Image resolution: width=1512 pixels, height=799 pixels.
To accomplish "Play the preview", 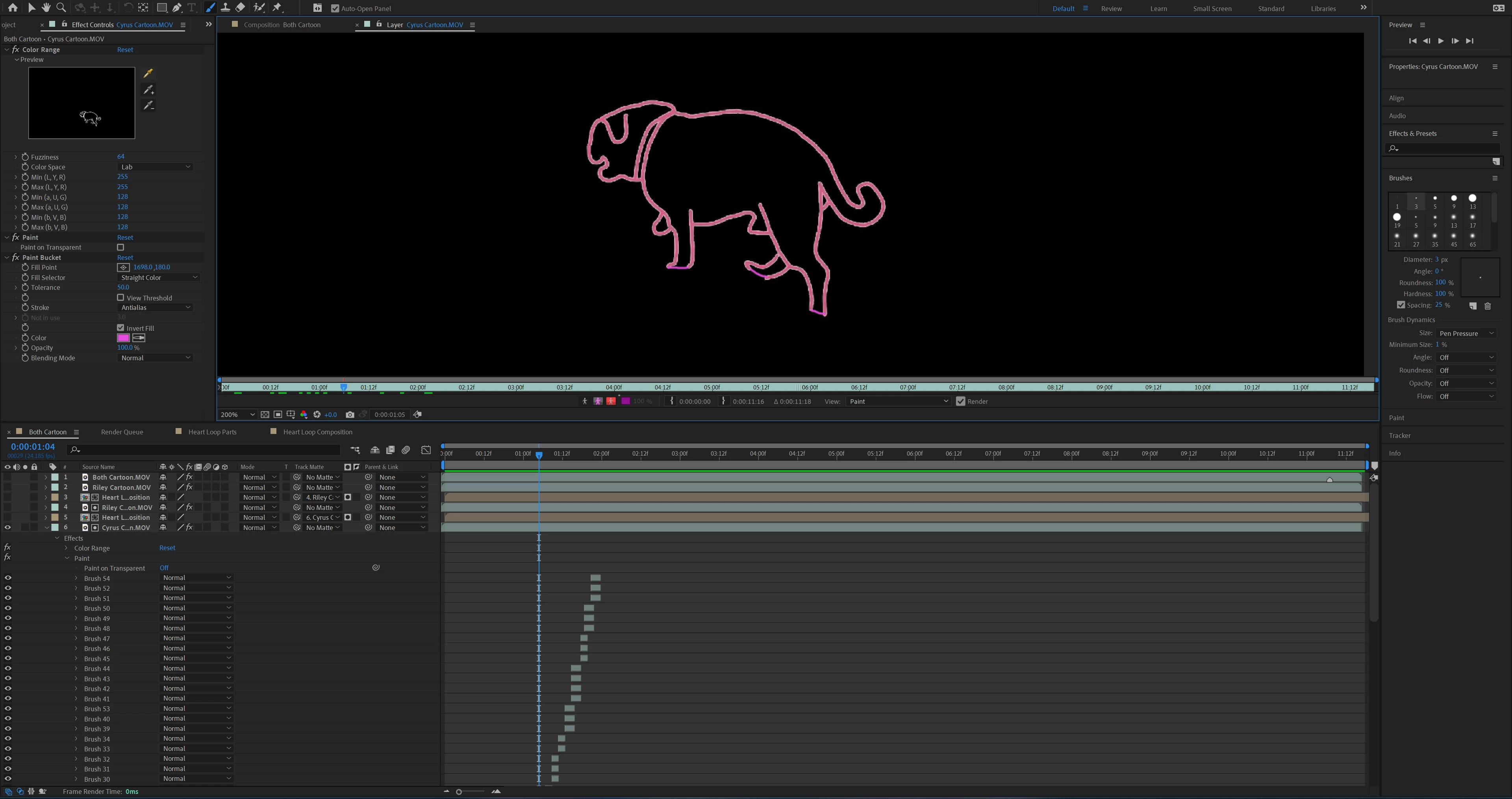I will [1440, 41].
